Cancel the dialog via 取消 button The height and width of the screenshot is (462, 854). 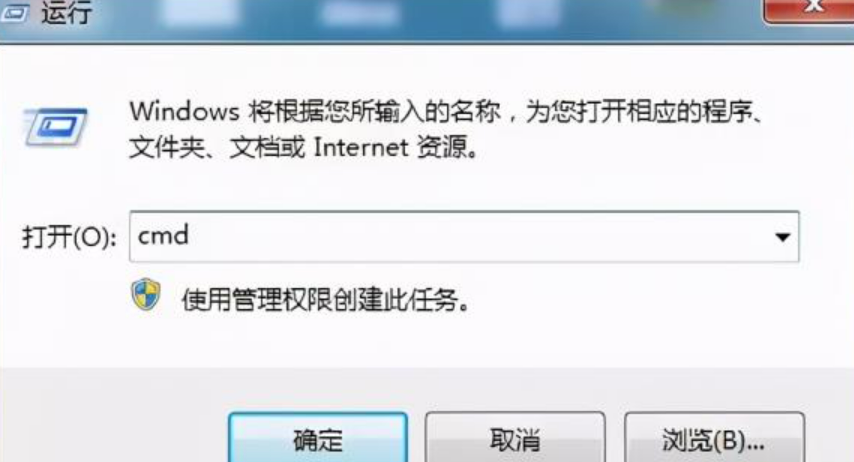pos(515,438)
